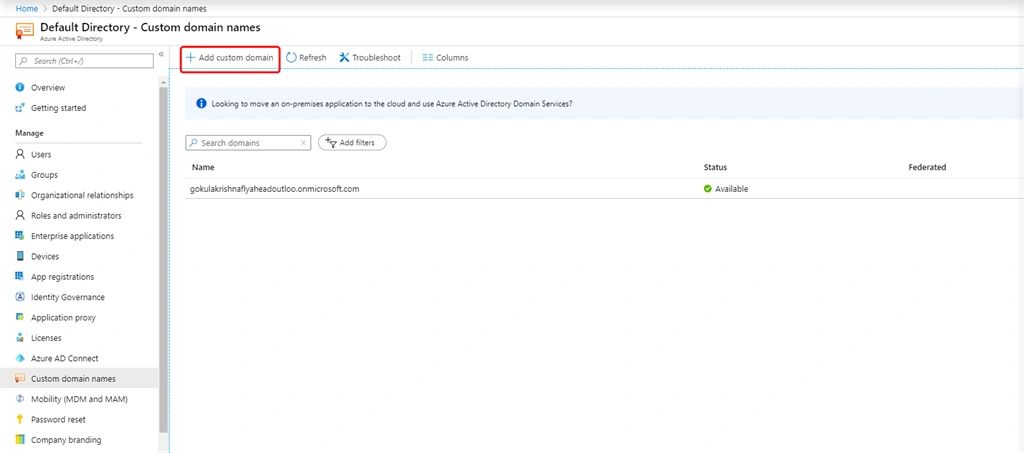Click Azure AD Domain Services info banner text

(392, 103)
